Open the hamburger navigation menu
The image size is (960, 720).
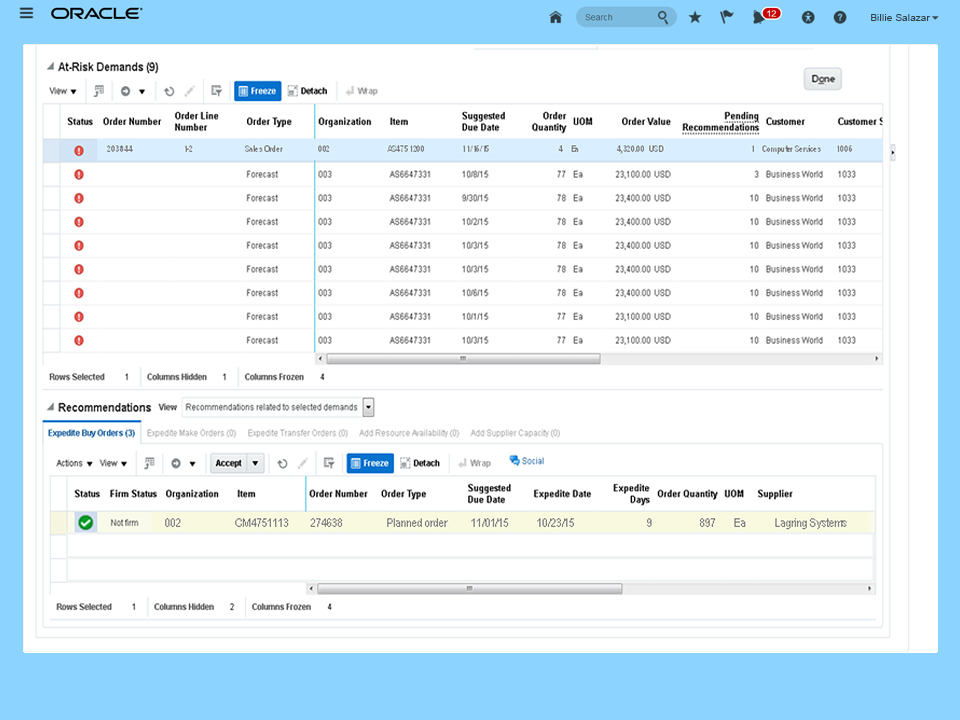point(27,14)
